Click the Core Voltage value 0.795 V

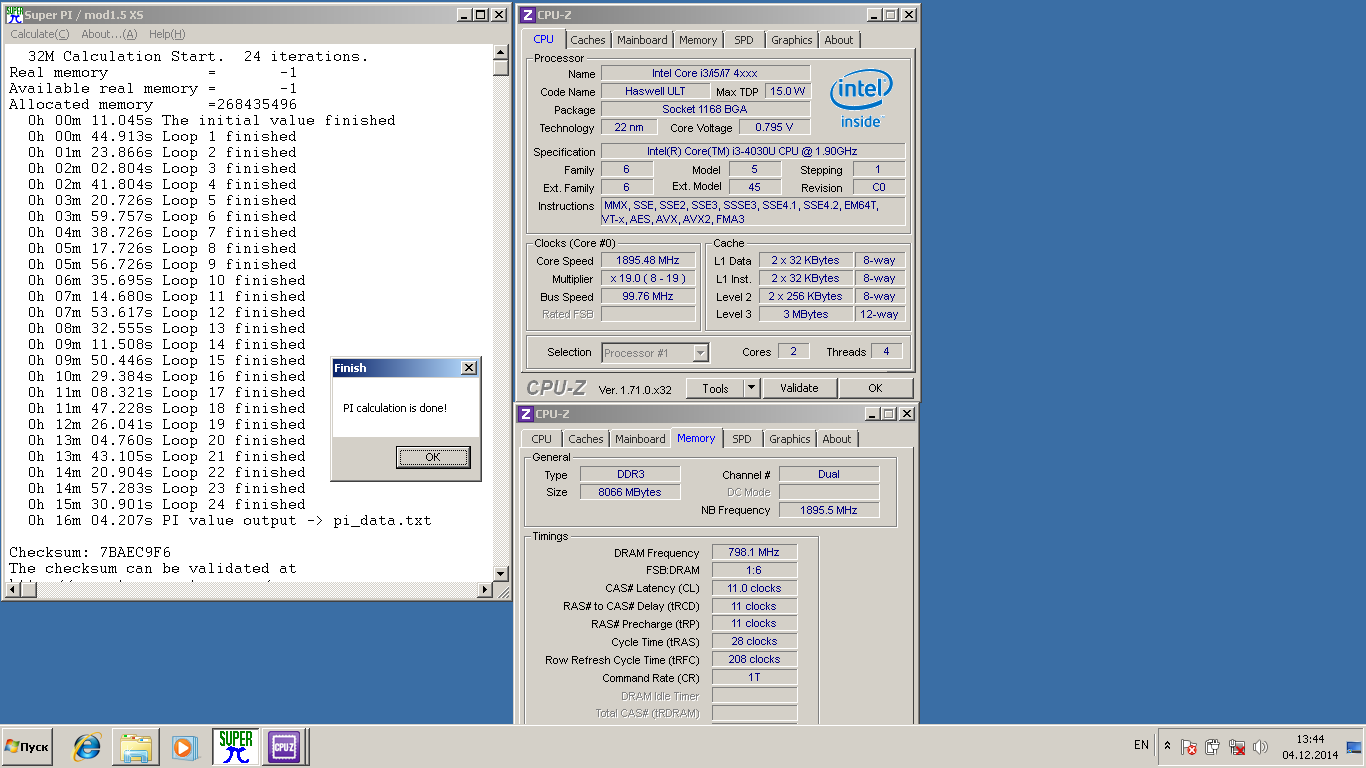point(774,127)
